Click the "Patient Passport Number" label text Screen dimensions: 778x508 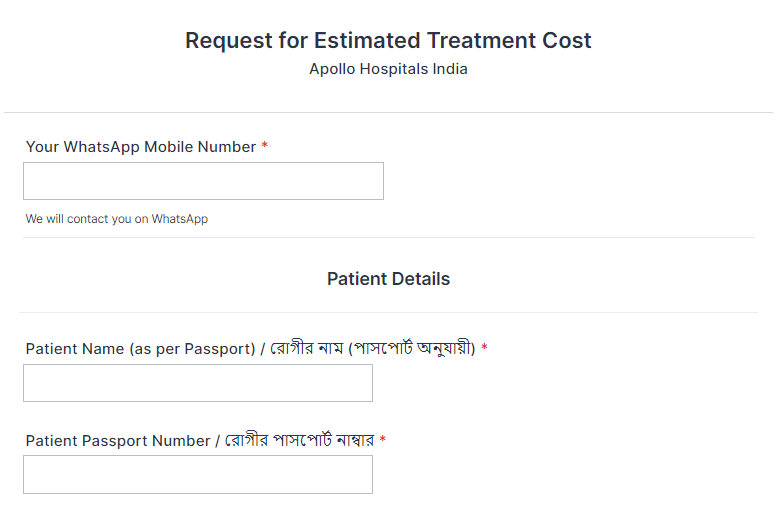(x=117, y=441)
